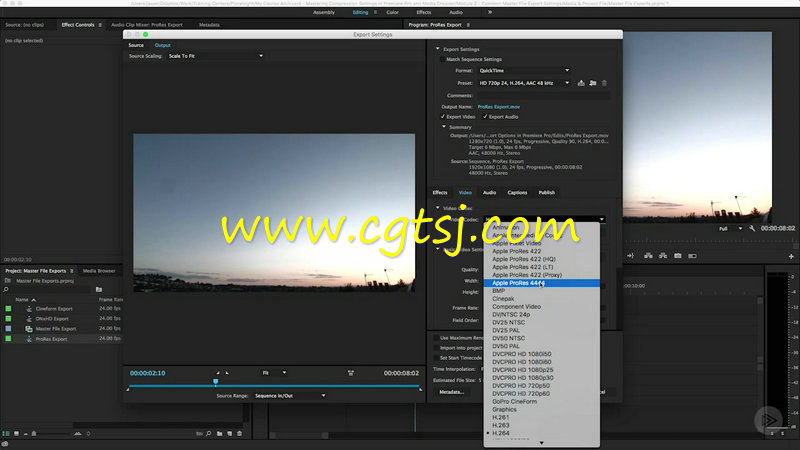Click the Import Preset icon
The image size is (800, 450).
point(592,83)
